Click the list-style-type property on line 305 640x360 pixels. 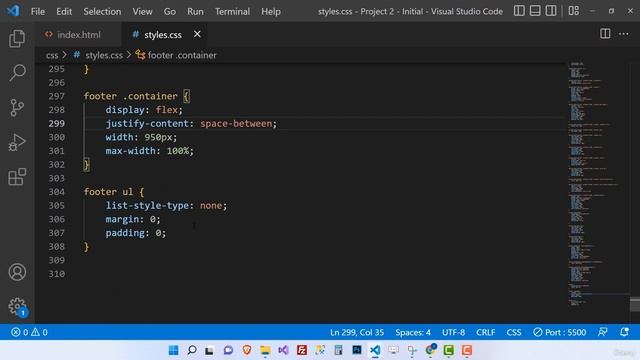[x=147, y=205]
